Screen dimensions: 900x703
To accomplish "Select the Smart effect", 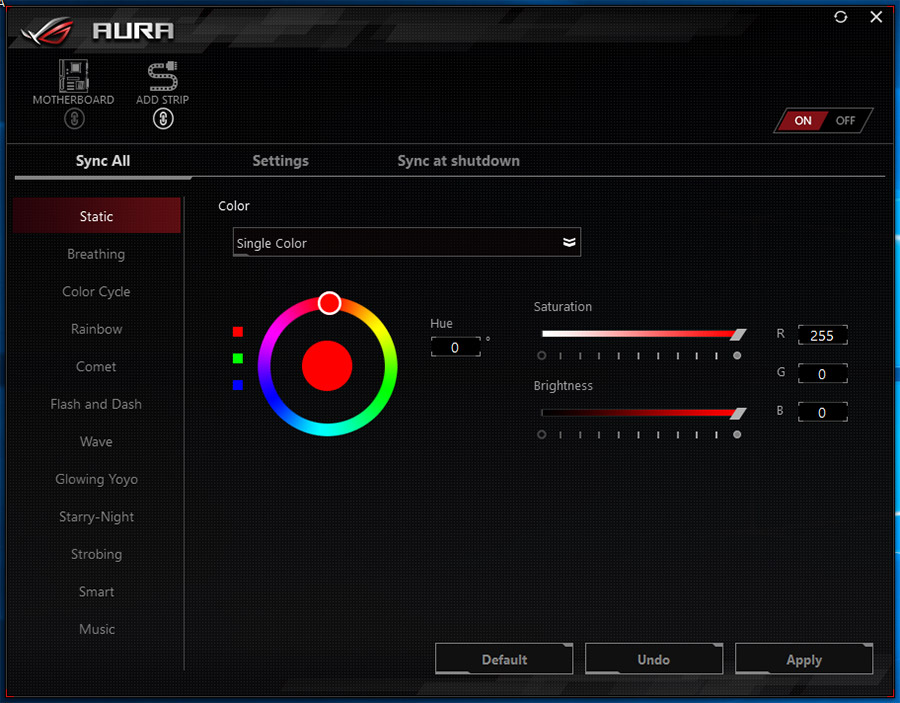I will (96, 591).
